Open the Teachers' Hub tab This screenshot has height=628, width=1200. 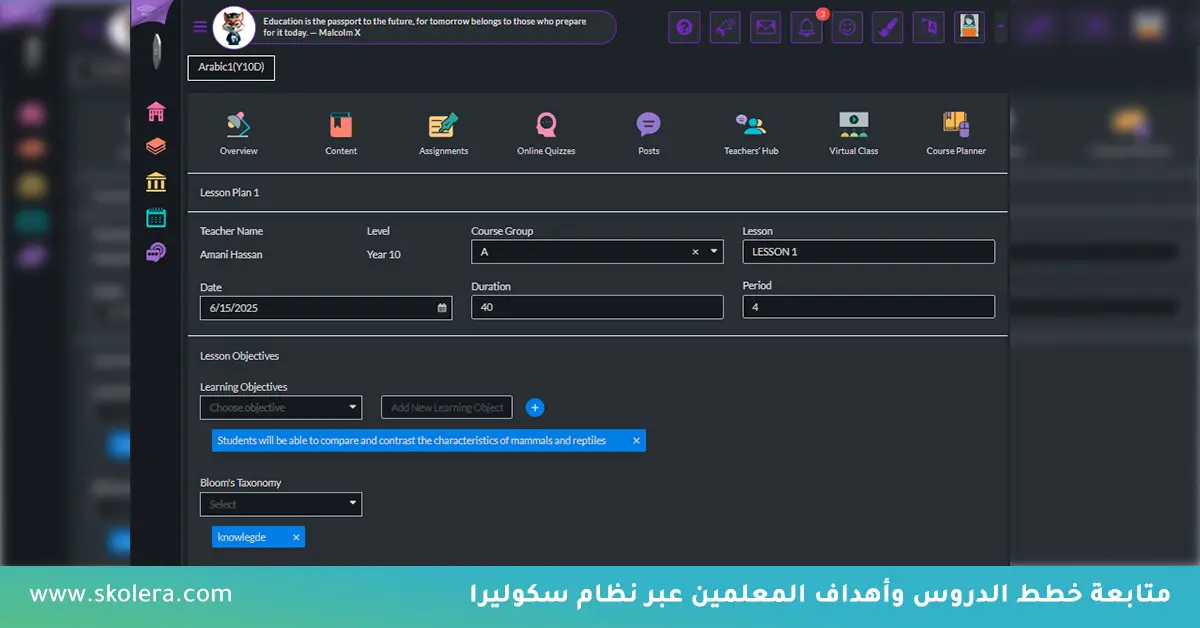pos(750,132)
